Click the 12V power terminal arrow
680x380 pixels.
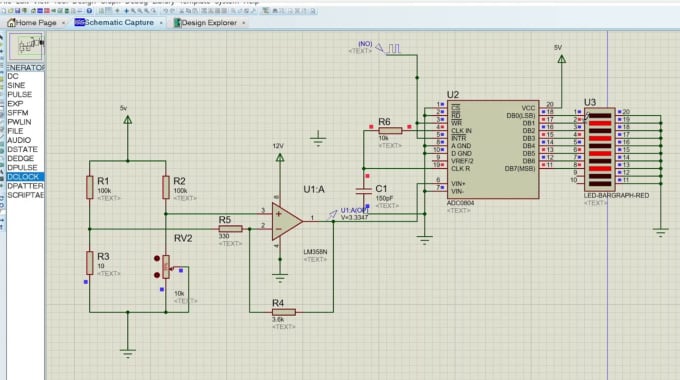(x=280, y=158)
